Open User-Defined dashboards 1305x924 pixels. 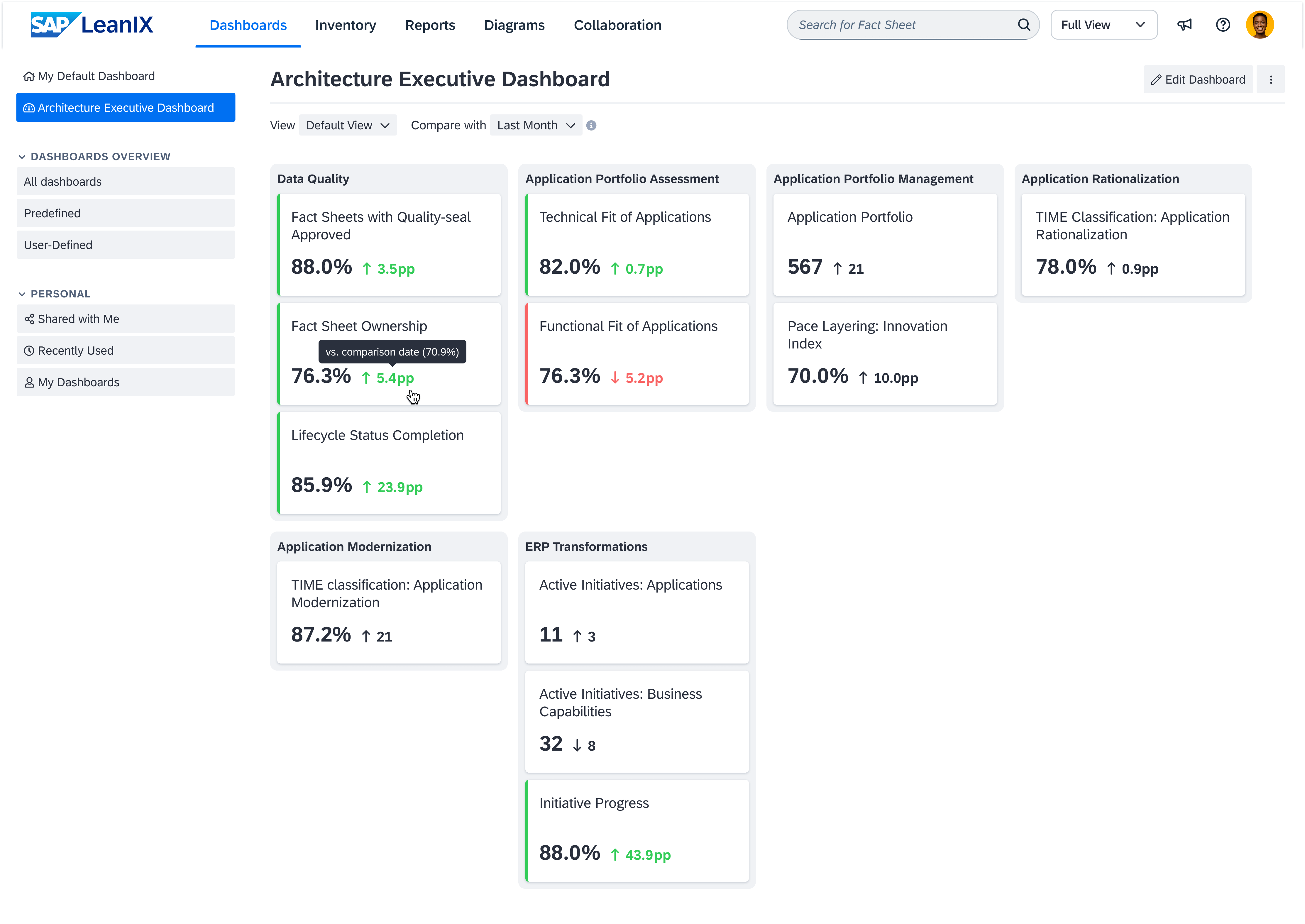pyautogui.click(x=125, y=245)
